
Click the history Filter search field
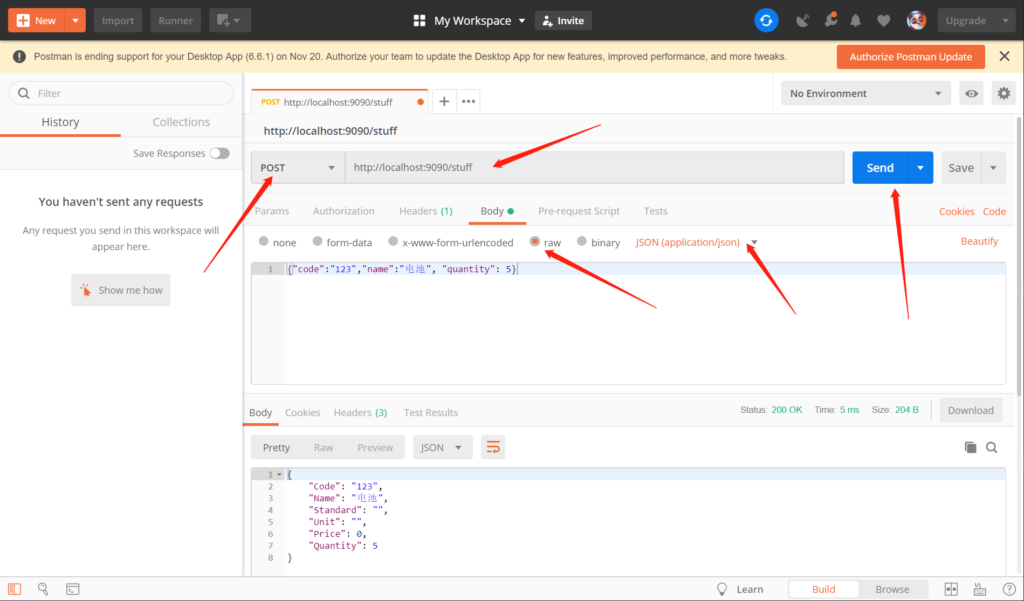coord(121,93)
